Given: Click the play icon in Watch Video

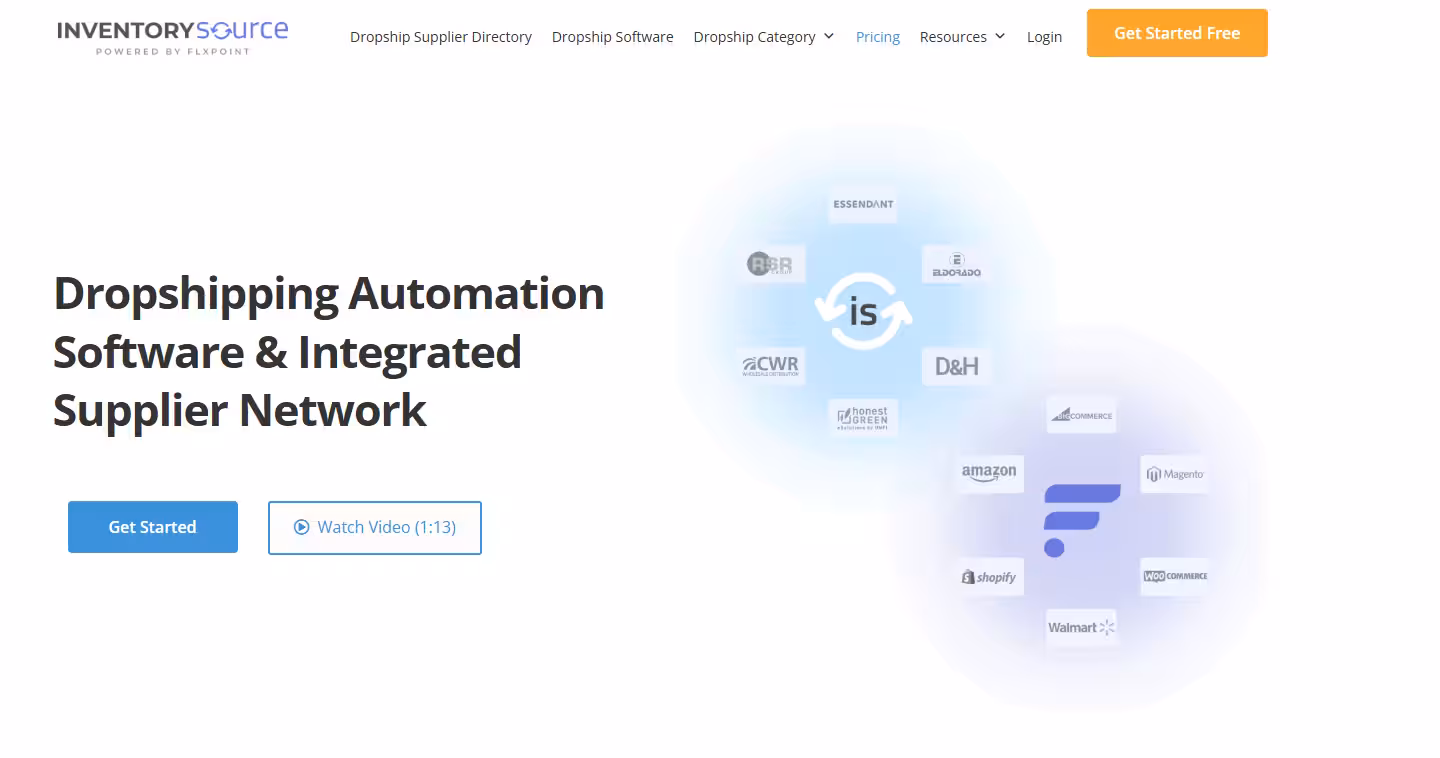Looking at the screenshot, I should tap(301, 527).
